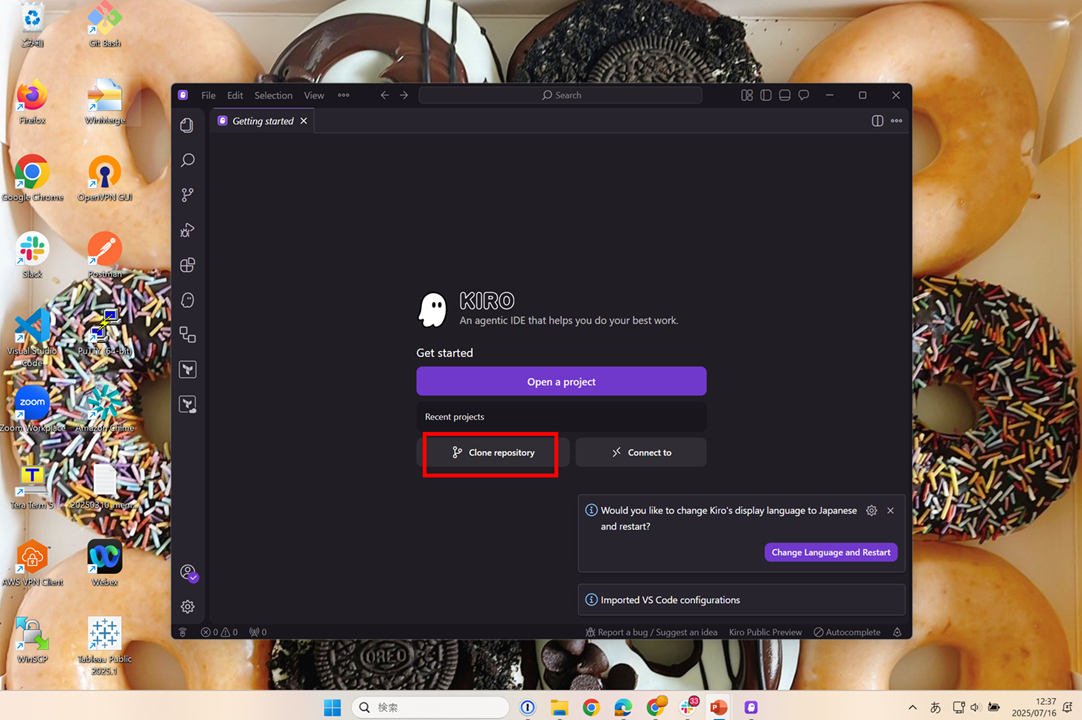Screen dimensions: 1082x720
Task: Open File Explorer from the taskbar
Action: pyautogui.click(x=559, y=707)
